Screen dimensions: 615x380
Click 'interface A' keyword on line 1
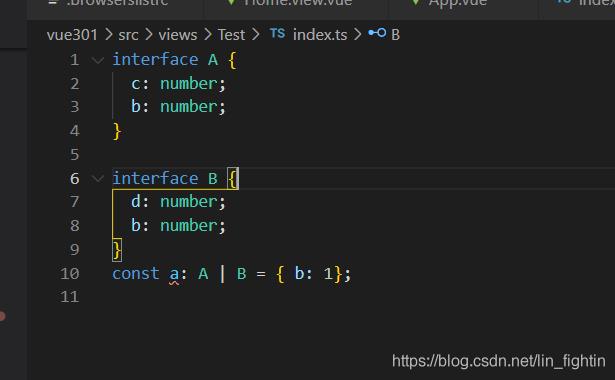(x=165, y=60)
